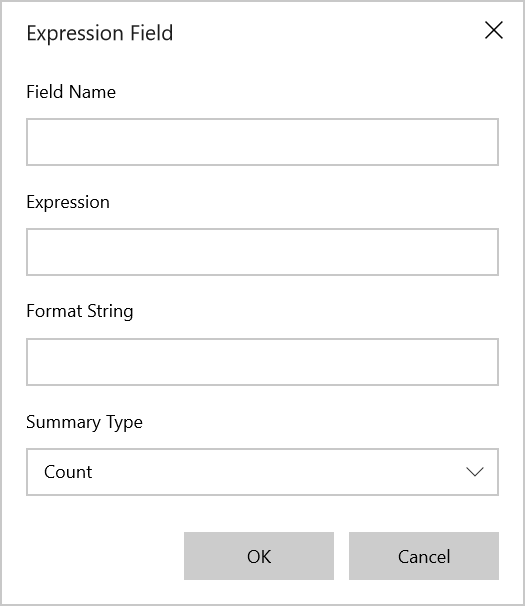The width and height of the screenshot is (525, 606).
Task: Accept the expression field by clicking OK
Action: [259, 556]
